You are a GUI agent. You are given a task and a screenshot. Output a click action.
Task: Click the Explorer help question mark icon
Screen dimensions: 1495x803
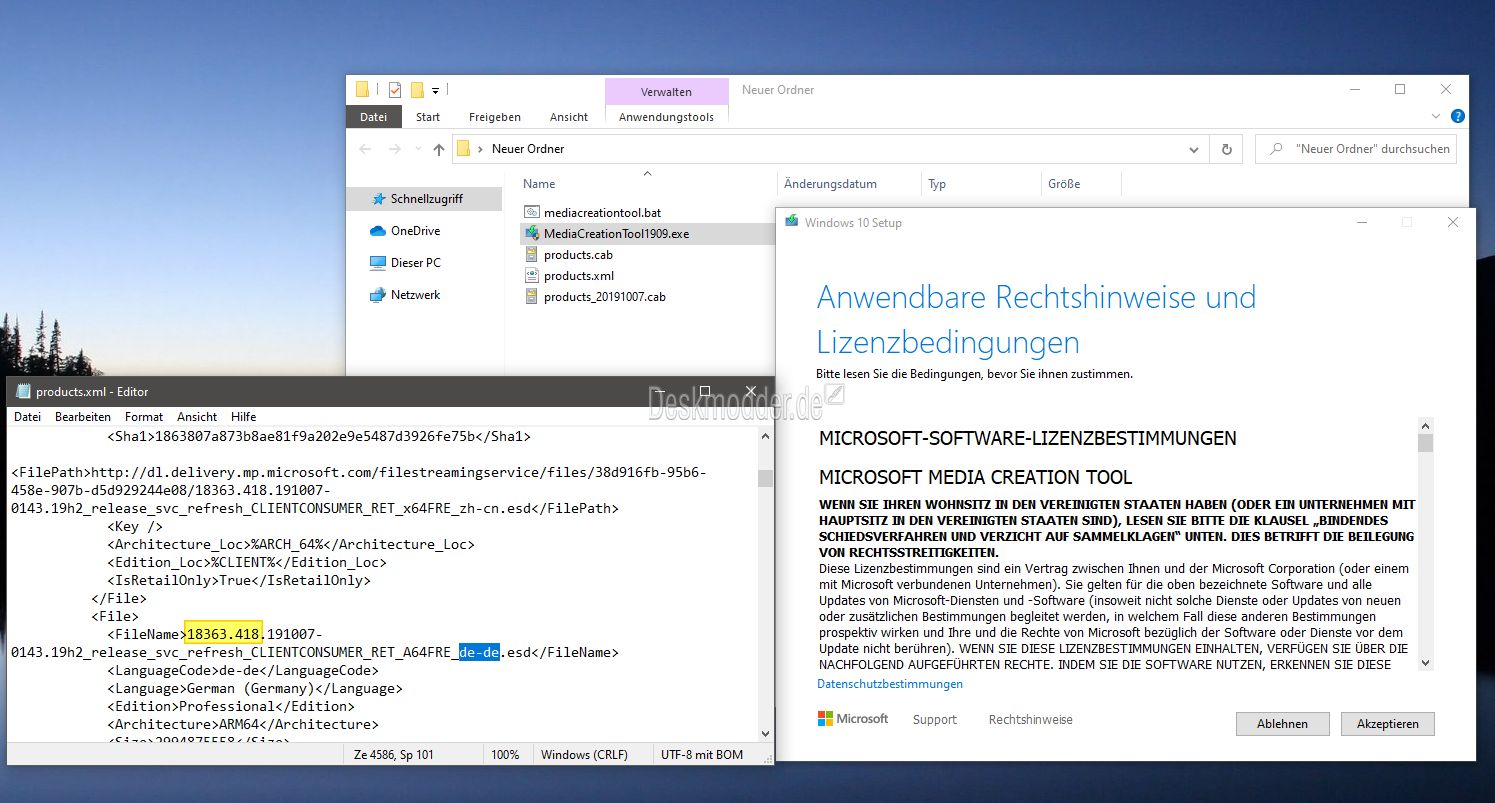click(x=1458, y=116)
